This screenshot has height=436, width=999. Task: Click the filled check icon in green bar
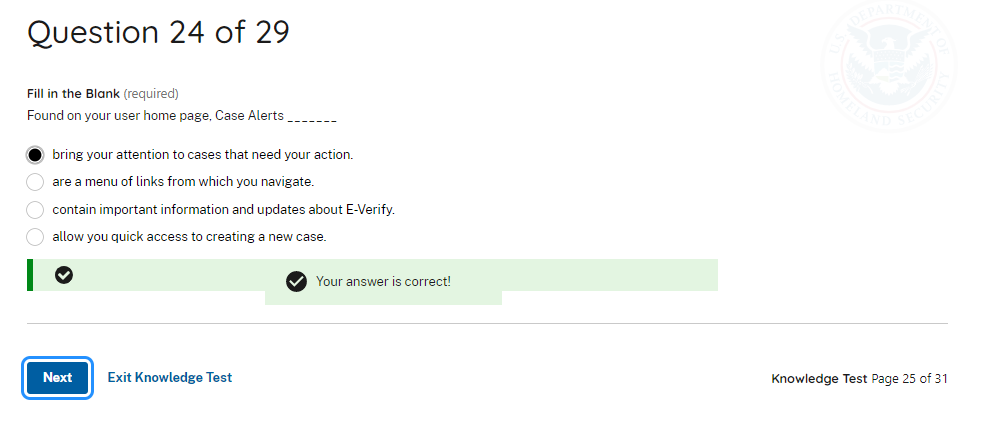tap(64, 275)
